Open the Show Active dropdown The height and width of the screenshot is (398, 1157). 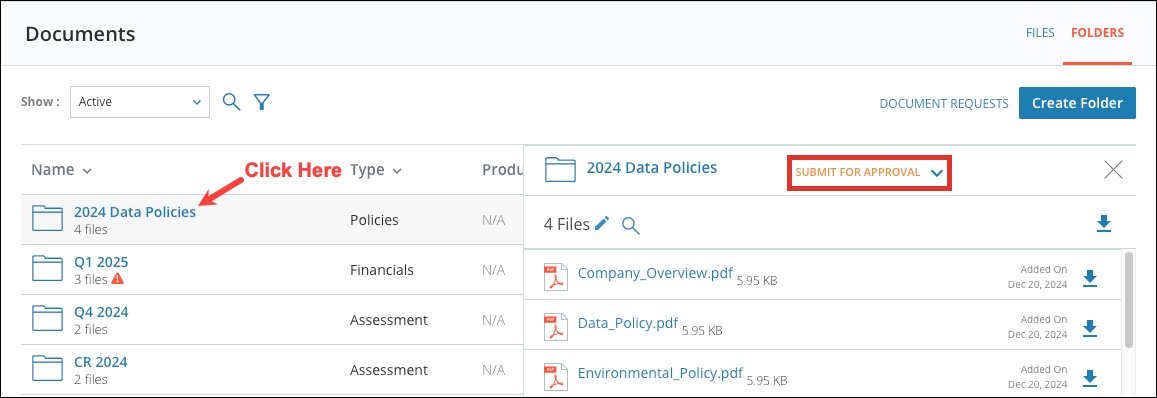point(139,102)
